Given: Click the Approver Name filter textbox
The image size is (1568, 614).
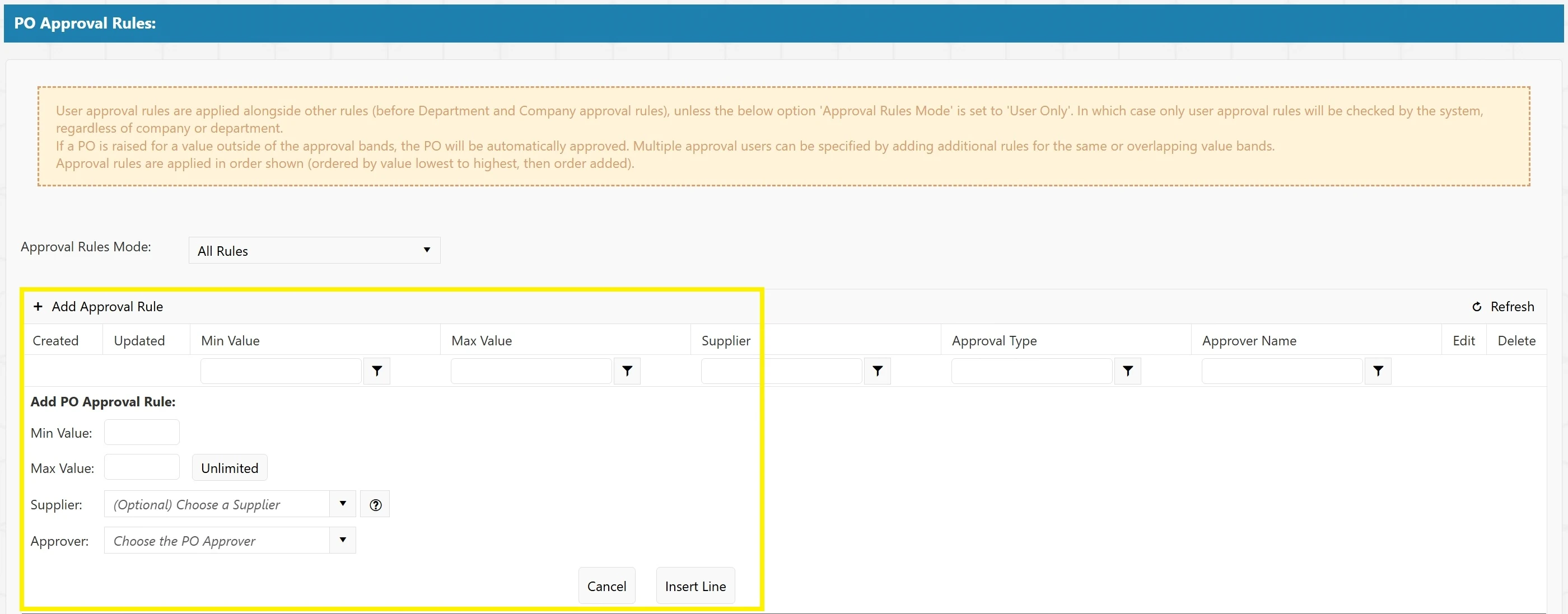Looking at the screenshot, I should (1282, 371).
